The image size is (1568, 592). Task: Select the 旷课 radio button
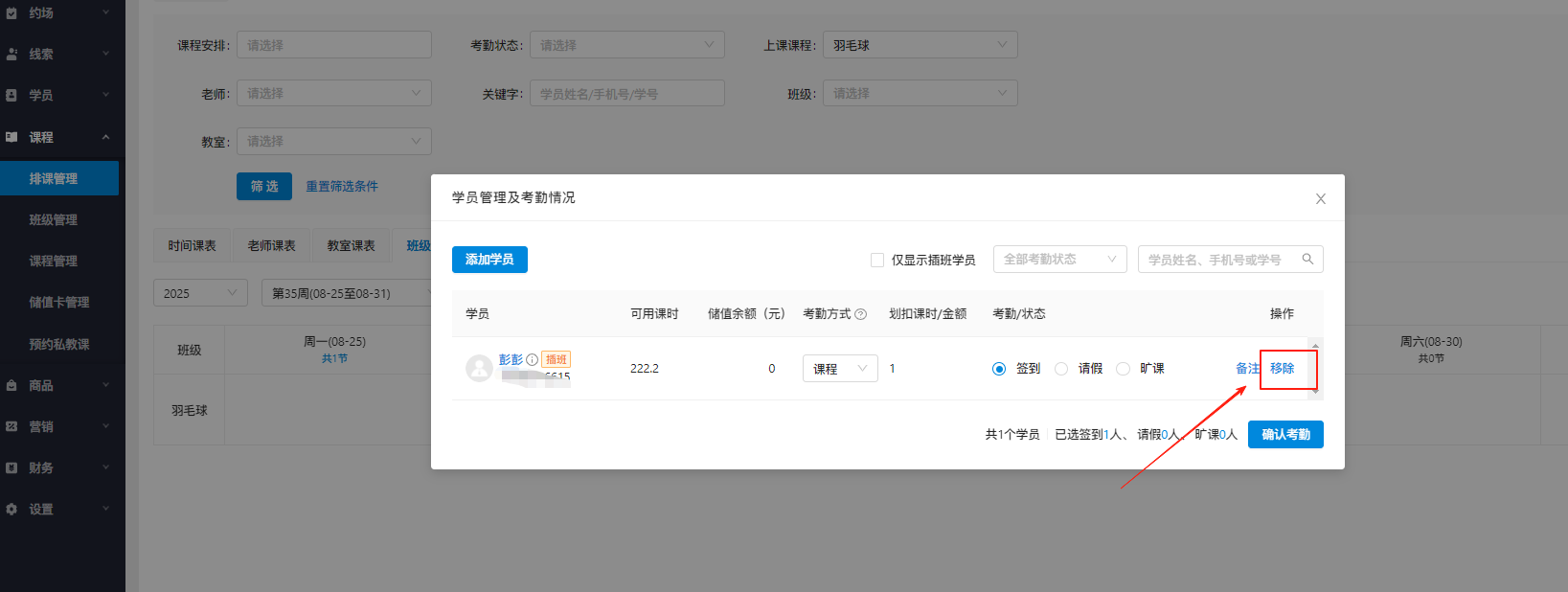[x=1123, y=369]
